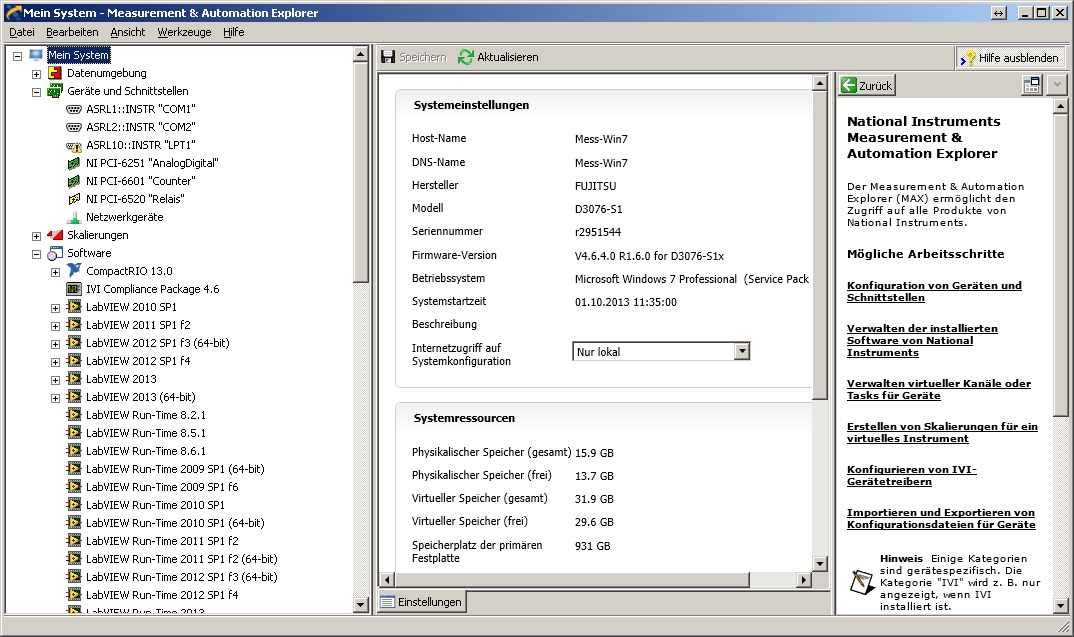Switch to the Einstellungen tab
Viewport: 1074px width, 637px height.
point(422,602)
